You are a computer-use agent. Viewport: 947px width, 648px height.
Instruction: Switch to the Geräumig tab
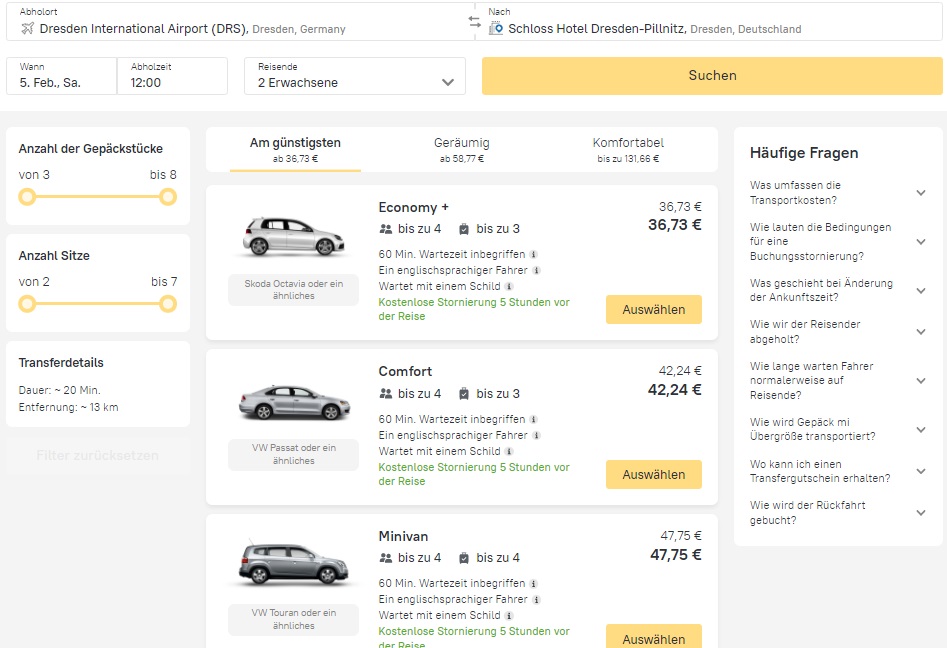point(461,149)
